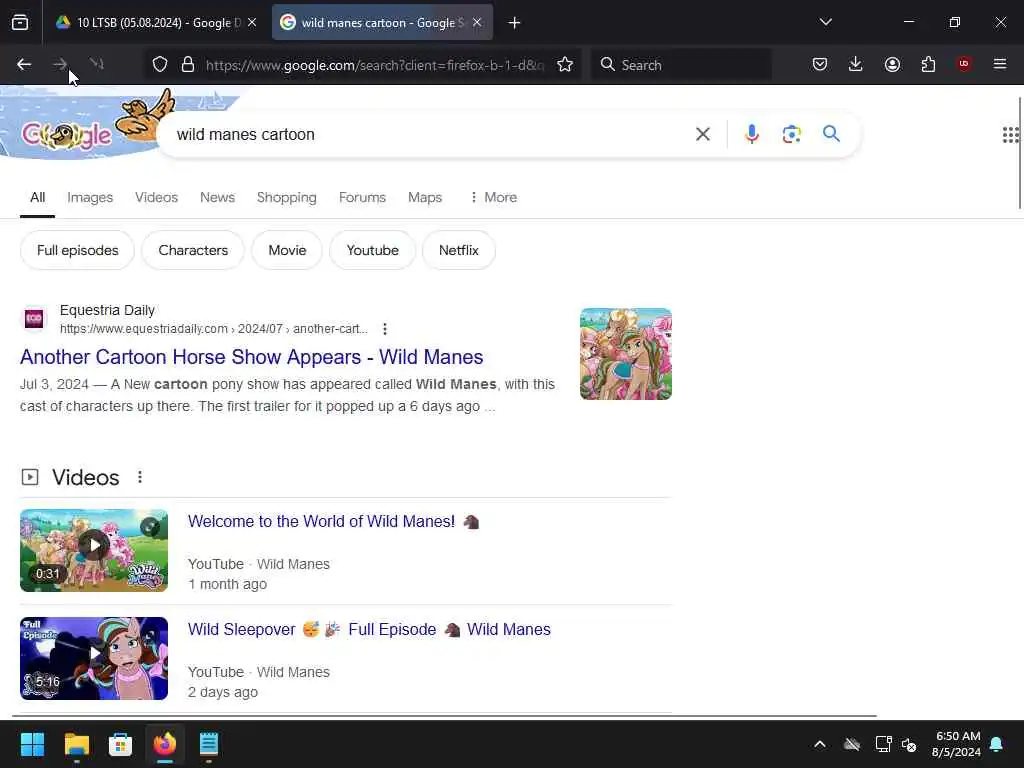Click the forward navigation arrow

click(x=60, y=64)
